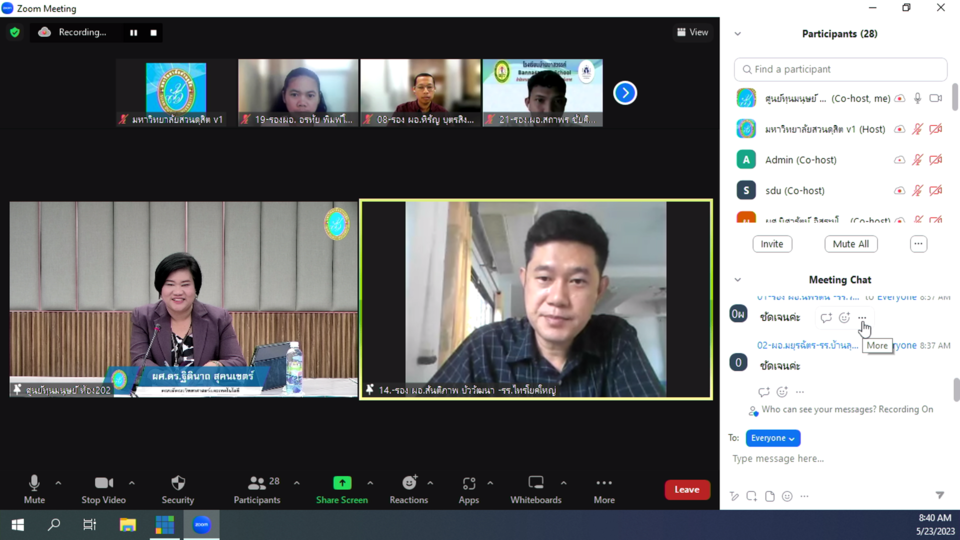Open the Security menu
Image resolution: width=960 pixels, height=540 pixels.
[x=178, y=489]
